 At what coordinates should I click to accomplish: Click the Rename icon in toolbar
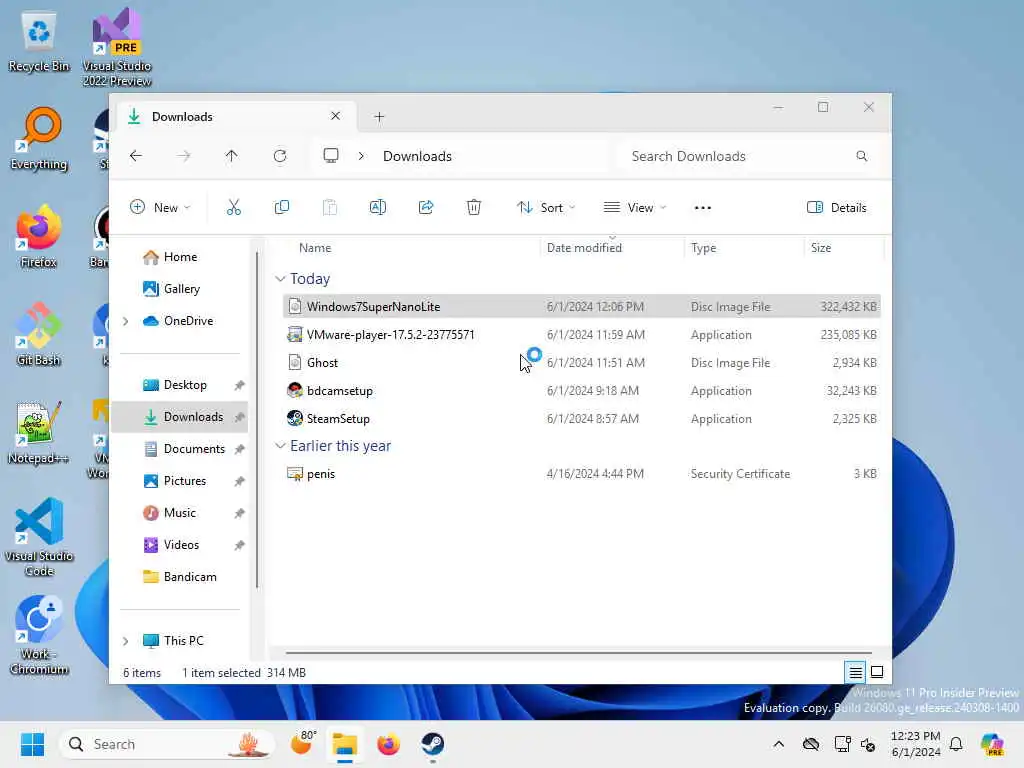click(377, 208)
